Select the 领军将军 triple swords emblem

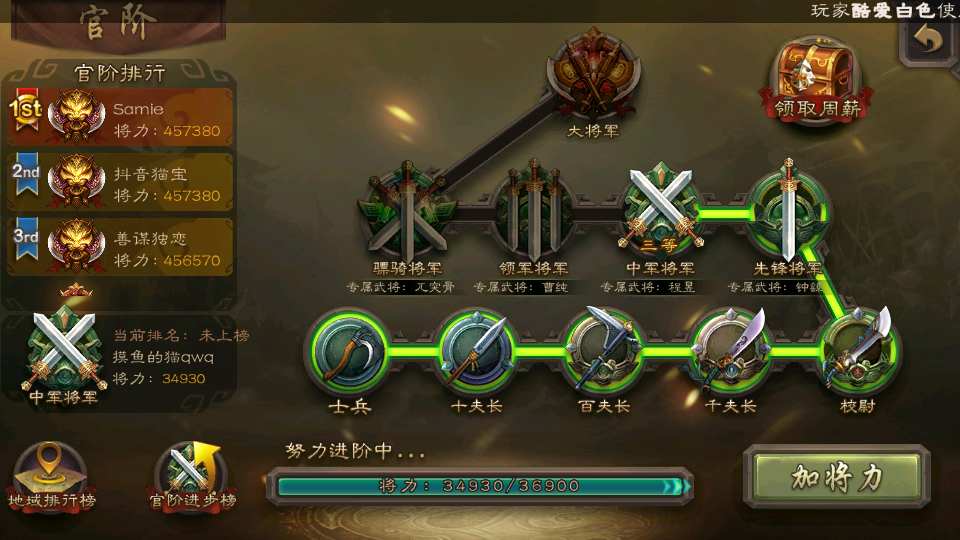point(534,211)
